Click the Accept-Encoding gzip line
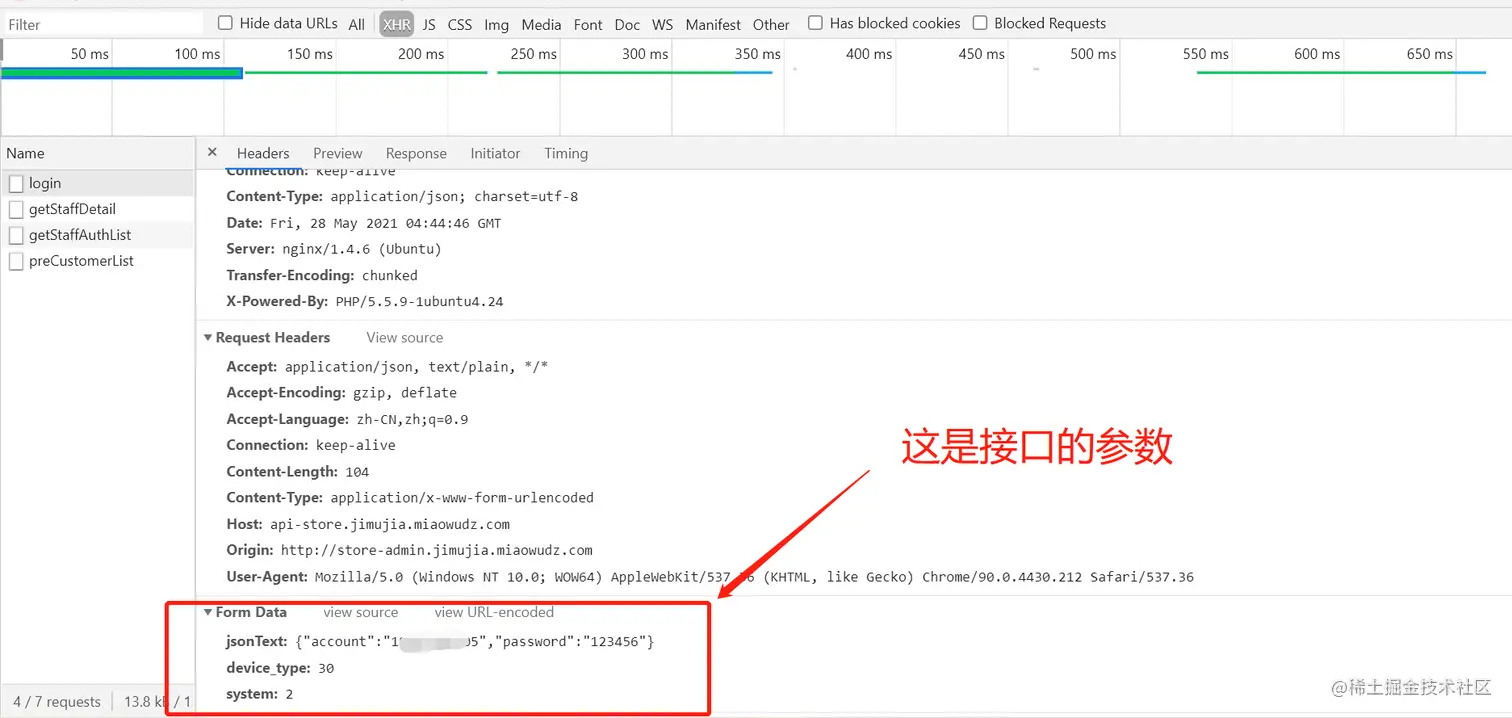Screen dimensions: 1512x718 pos(341,393)
